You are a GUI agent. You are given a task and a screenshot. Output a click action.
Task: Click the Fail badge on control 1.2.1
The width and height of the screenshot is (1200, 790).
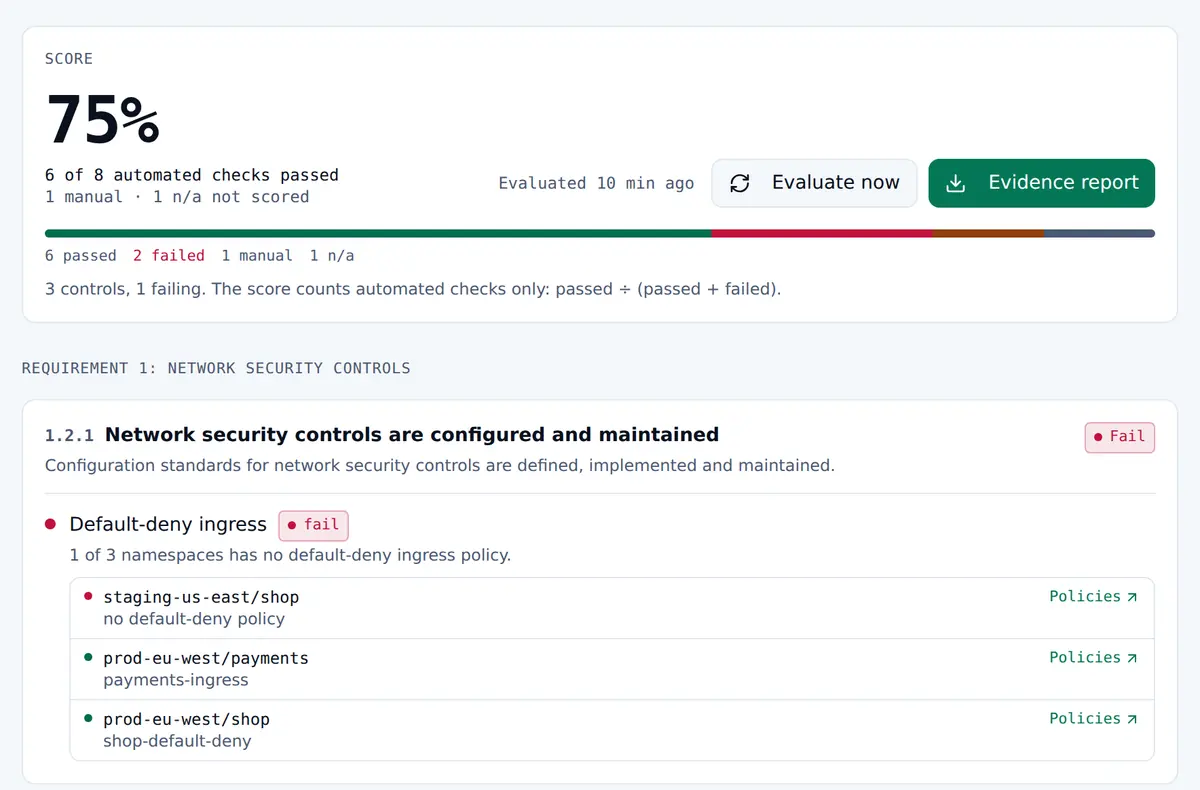1120,437
